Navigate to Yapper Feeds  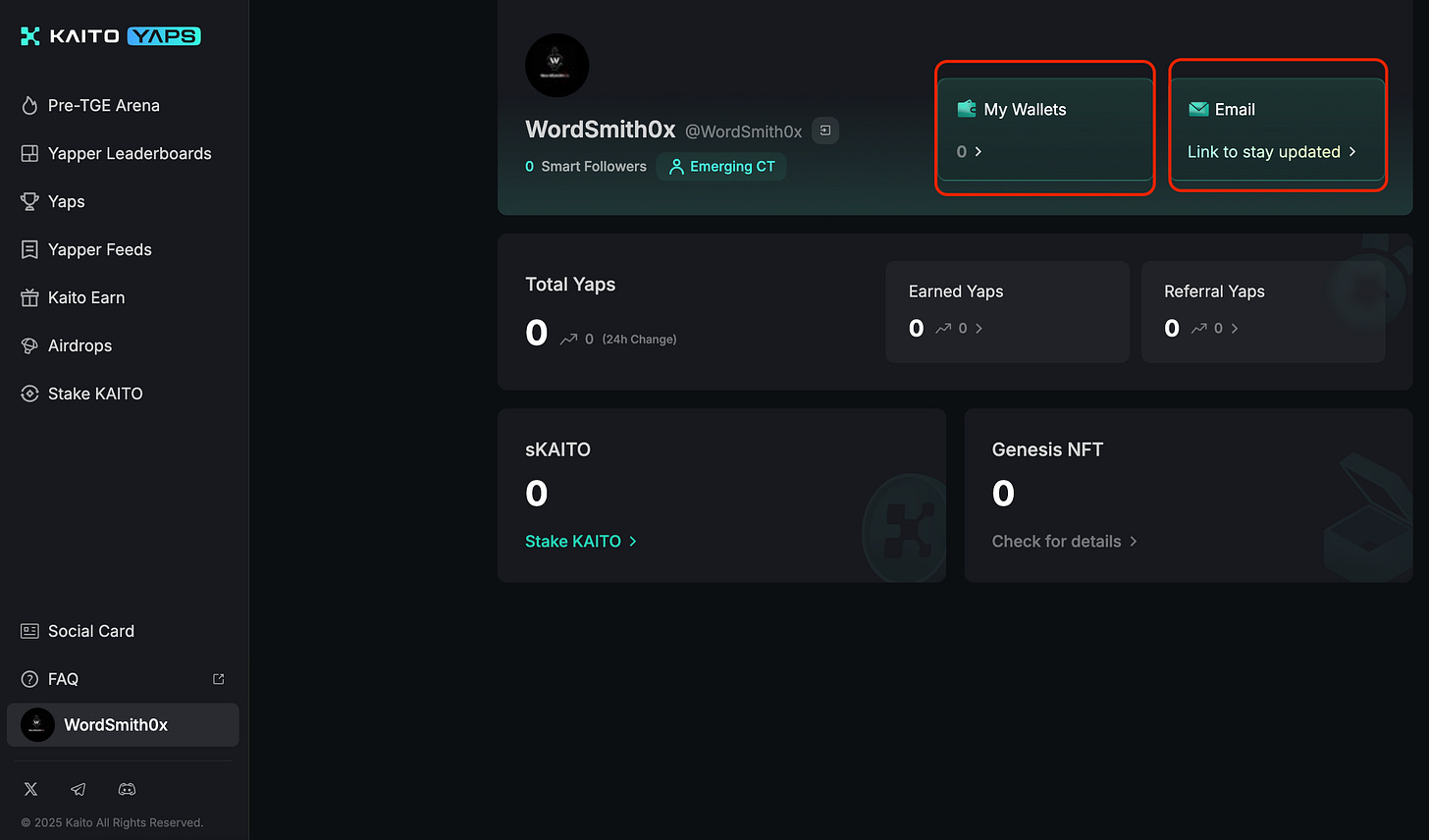pos(100,249)
